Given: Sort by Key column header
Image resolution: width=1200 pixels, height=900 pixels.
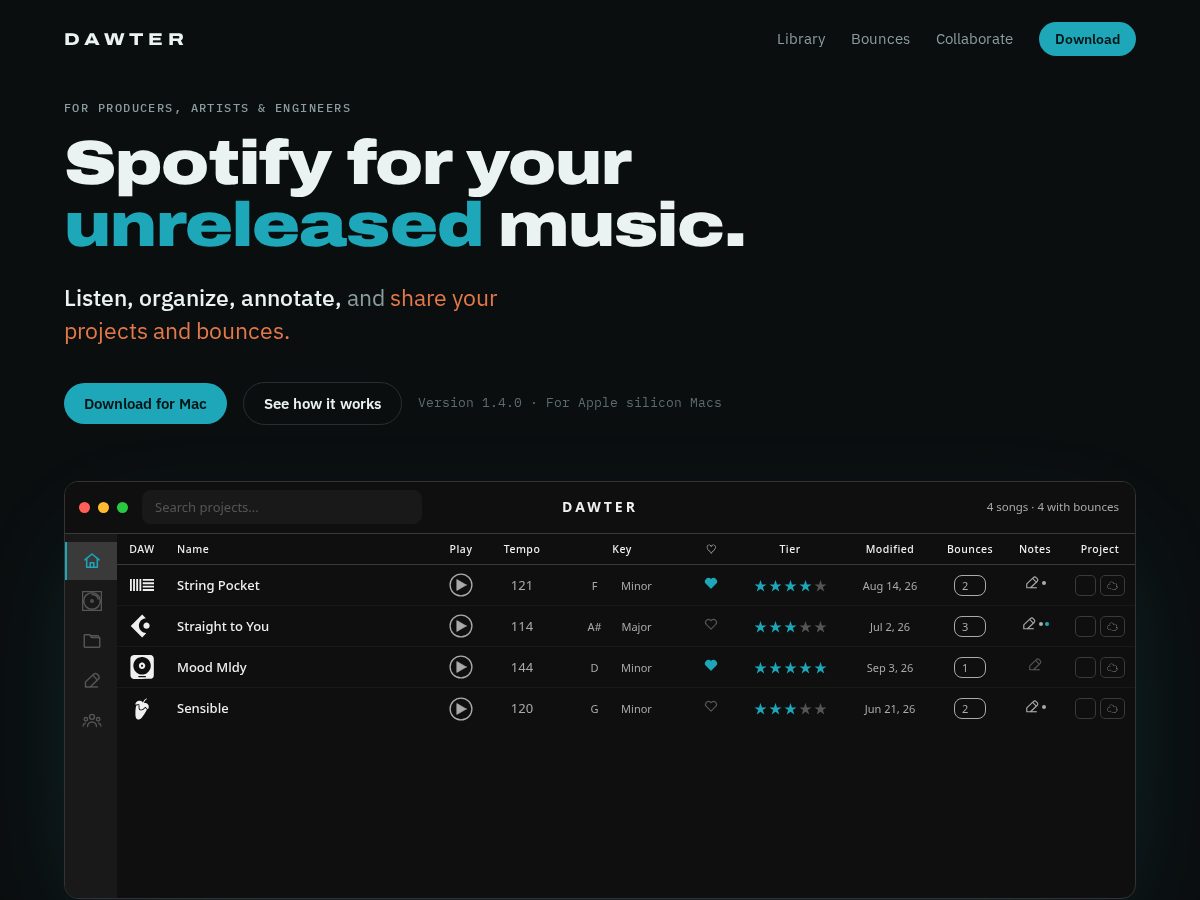Looking at the screenshot, I should click(622, 549).
